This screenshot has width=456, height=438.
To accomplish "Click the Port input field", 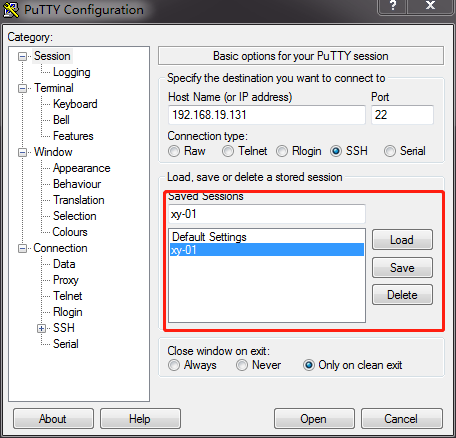I will click(402, 115).
